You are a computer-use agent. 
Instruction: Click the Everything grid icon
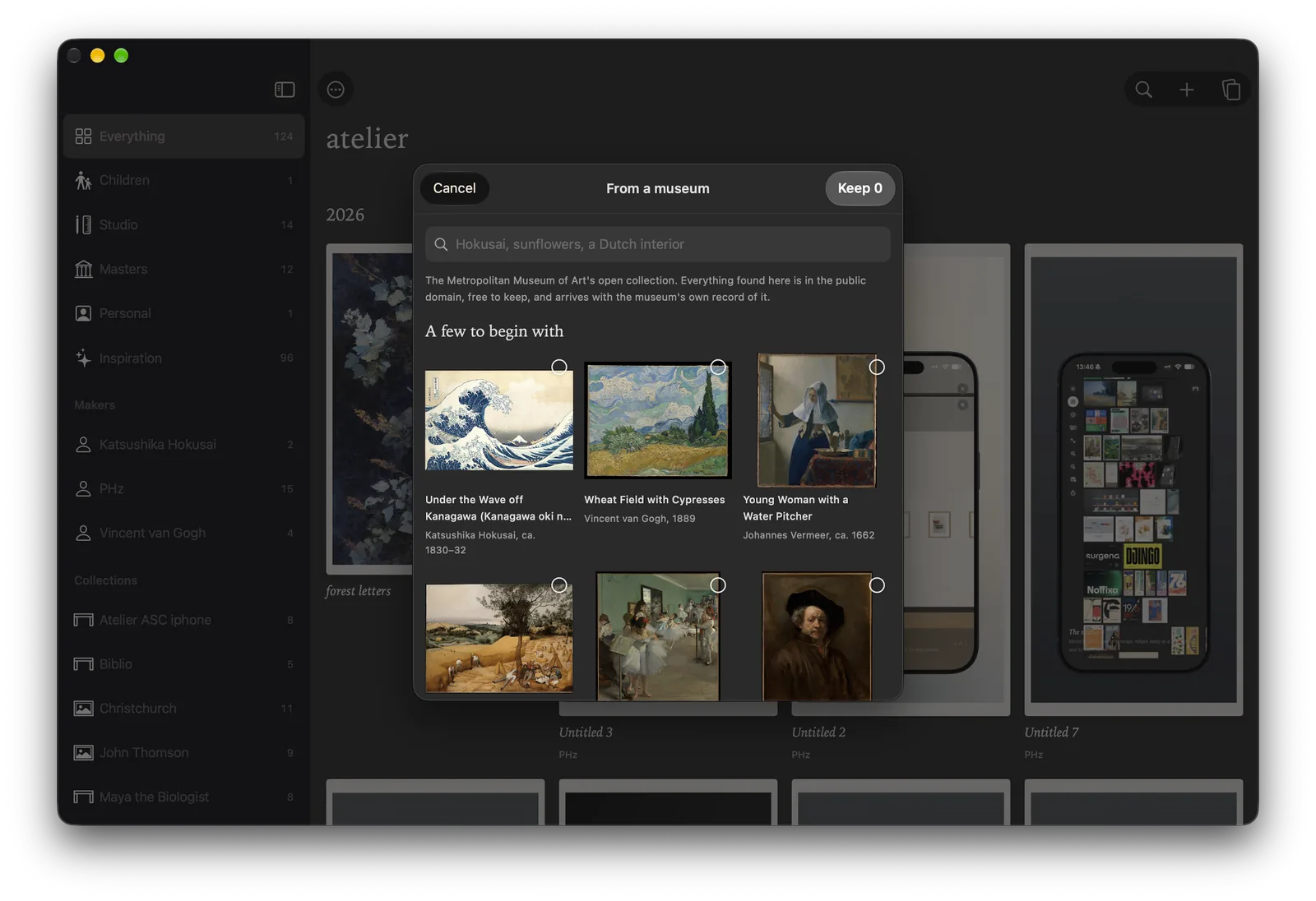coord(83,136)
